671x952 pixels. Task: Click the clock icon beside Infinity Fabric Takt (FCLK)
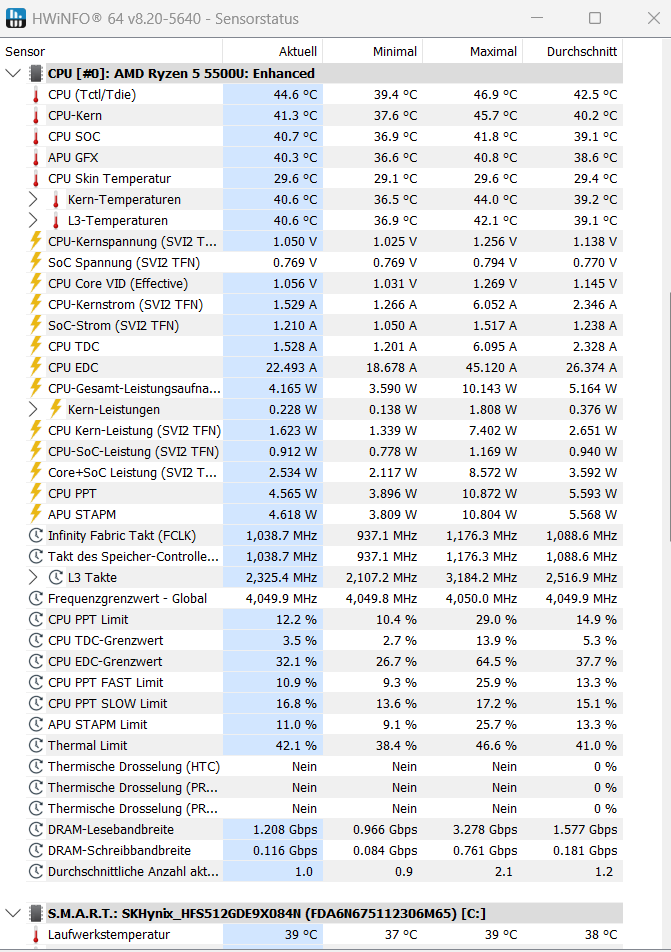(36, 536)
